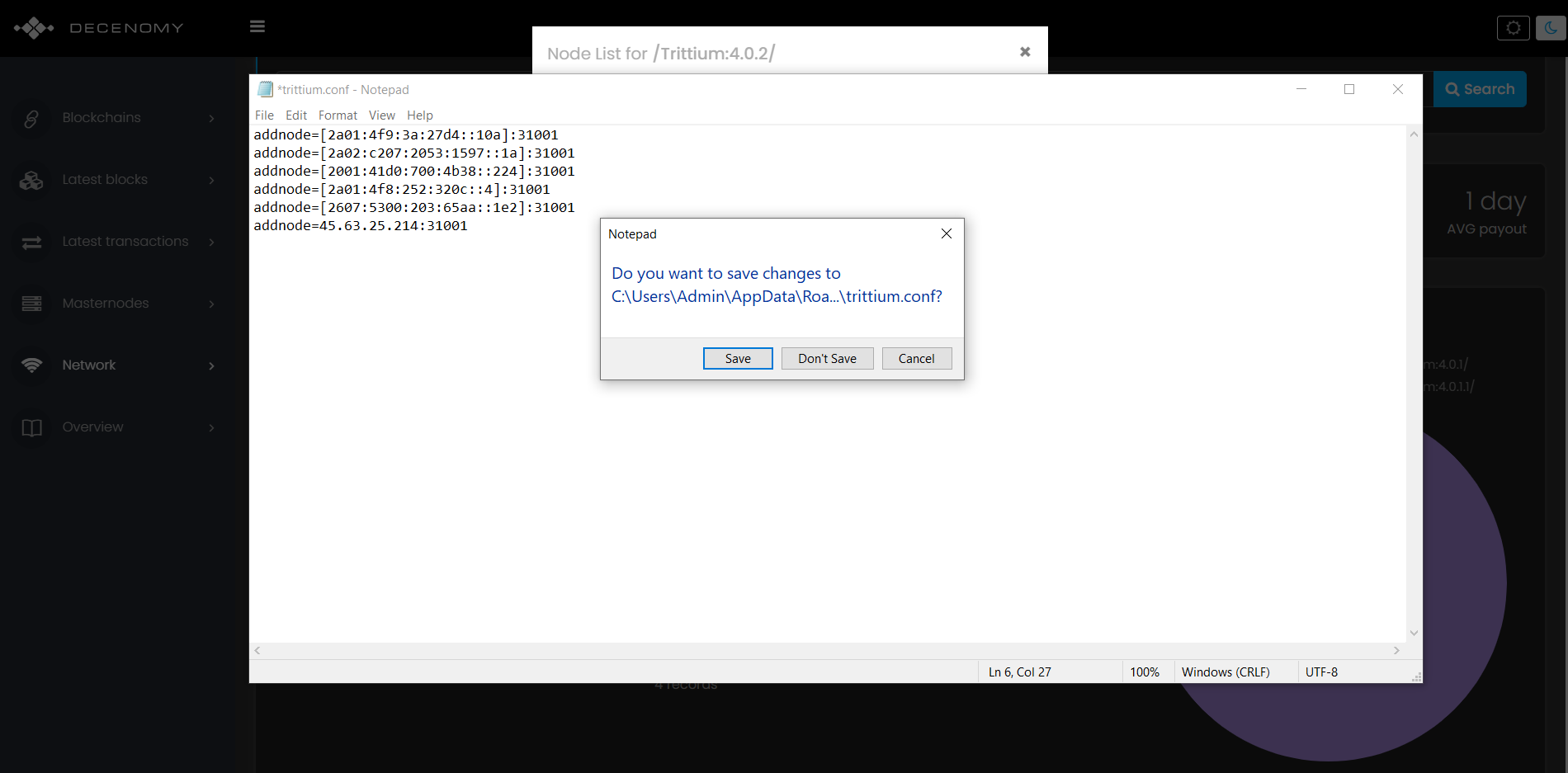
Task: Click the Latest transactions arrows icon
Action: tap(31, 243)
